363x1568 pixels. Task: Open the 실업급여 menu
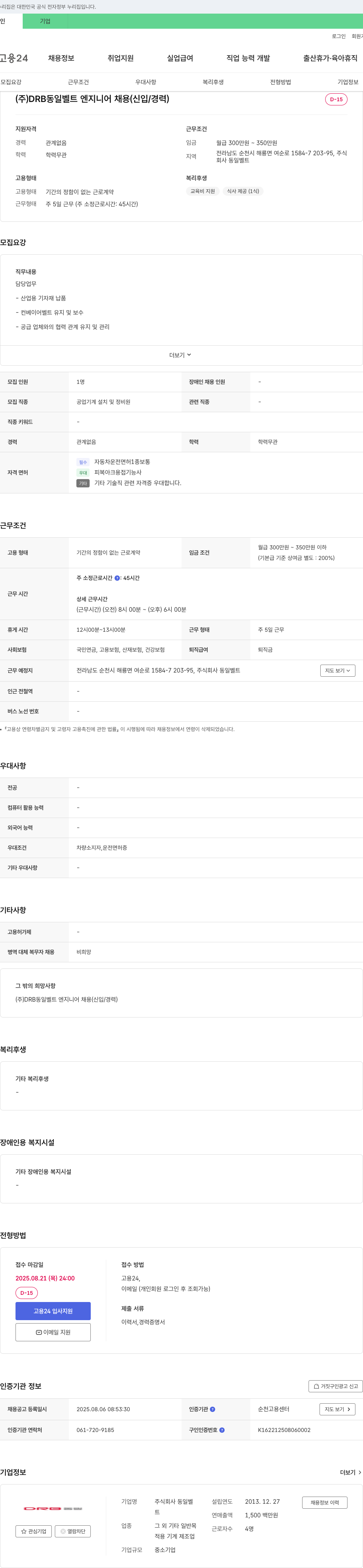point(180,59)
